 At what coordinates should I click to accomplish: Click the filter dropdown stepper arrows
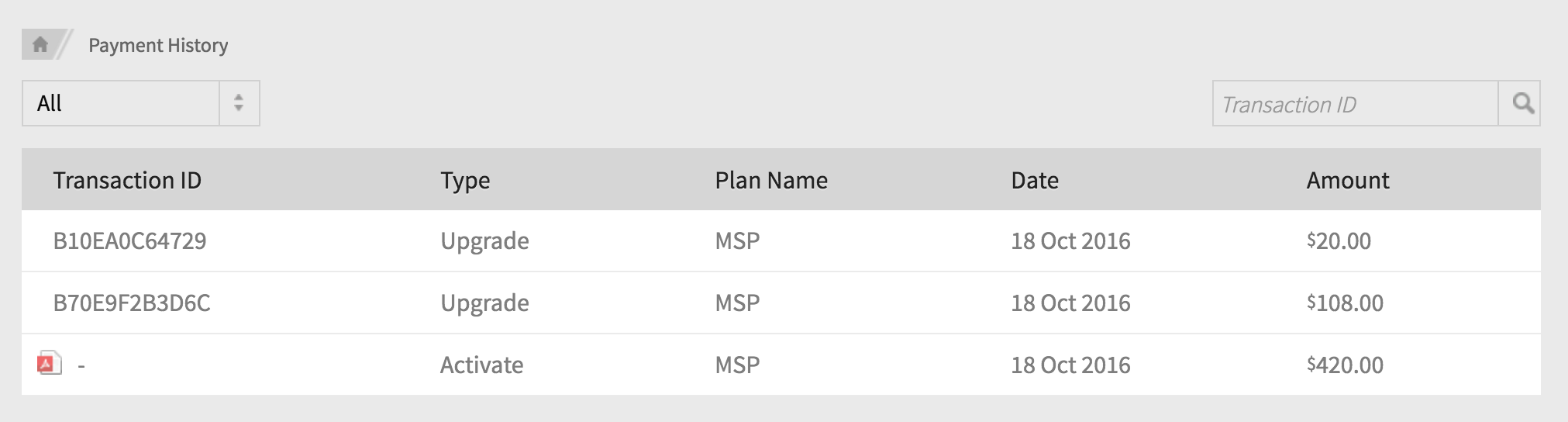click(x=239, y=104)
